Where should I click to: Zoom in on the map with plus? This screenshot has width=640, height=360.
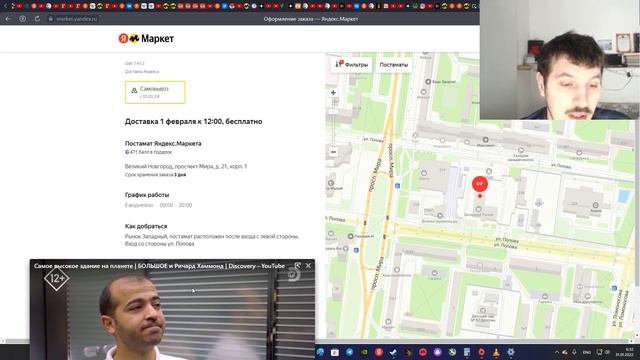[x=333, y=93]
